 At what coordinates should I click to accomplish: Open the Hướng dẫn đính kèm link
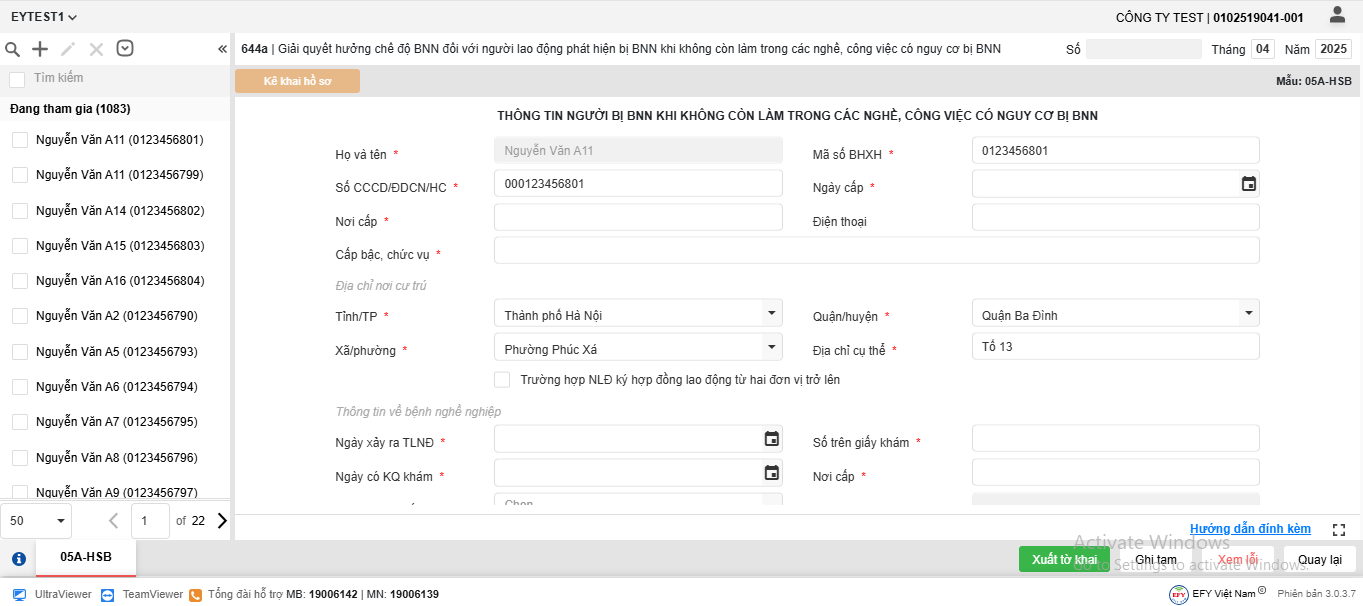(1250, 529)
